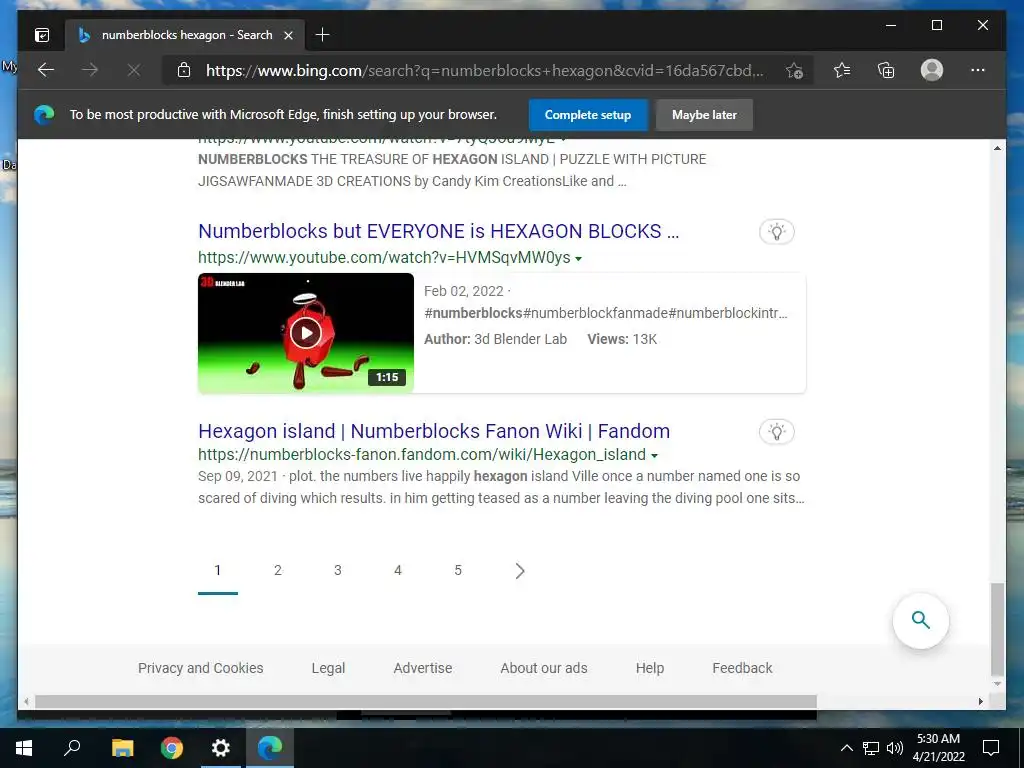Open the Favorites list icon
Screen dimensions: 1024x768
(x=842, y=70)
